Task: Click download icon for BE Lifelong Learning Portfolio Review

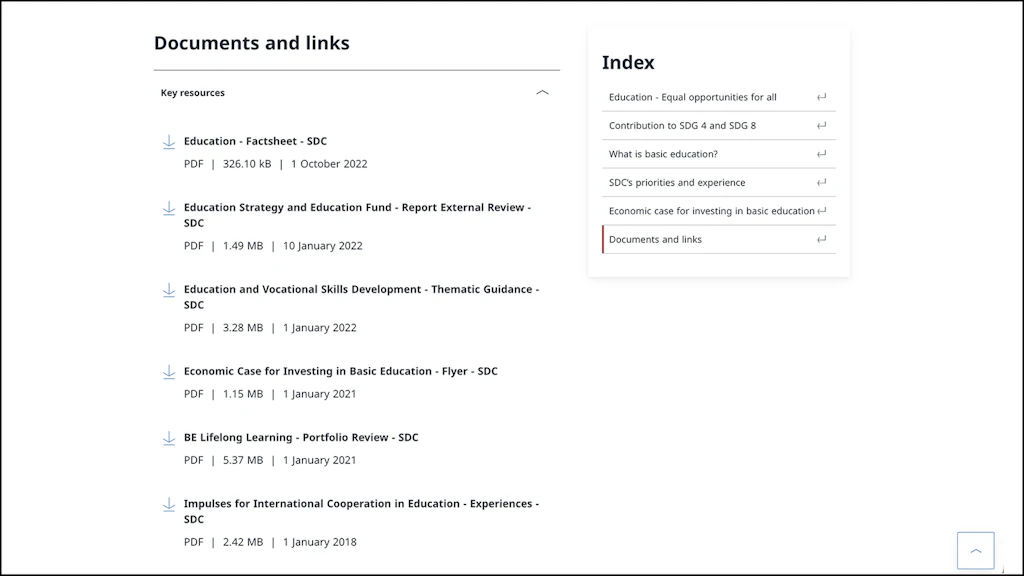Action: coord(169,438)
